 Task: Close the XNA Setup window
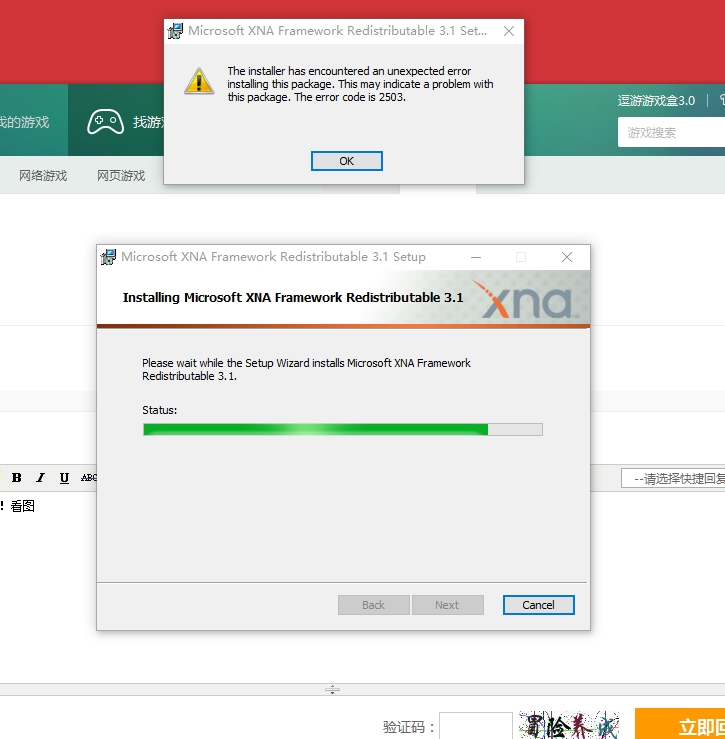click(x=567, y=257)
